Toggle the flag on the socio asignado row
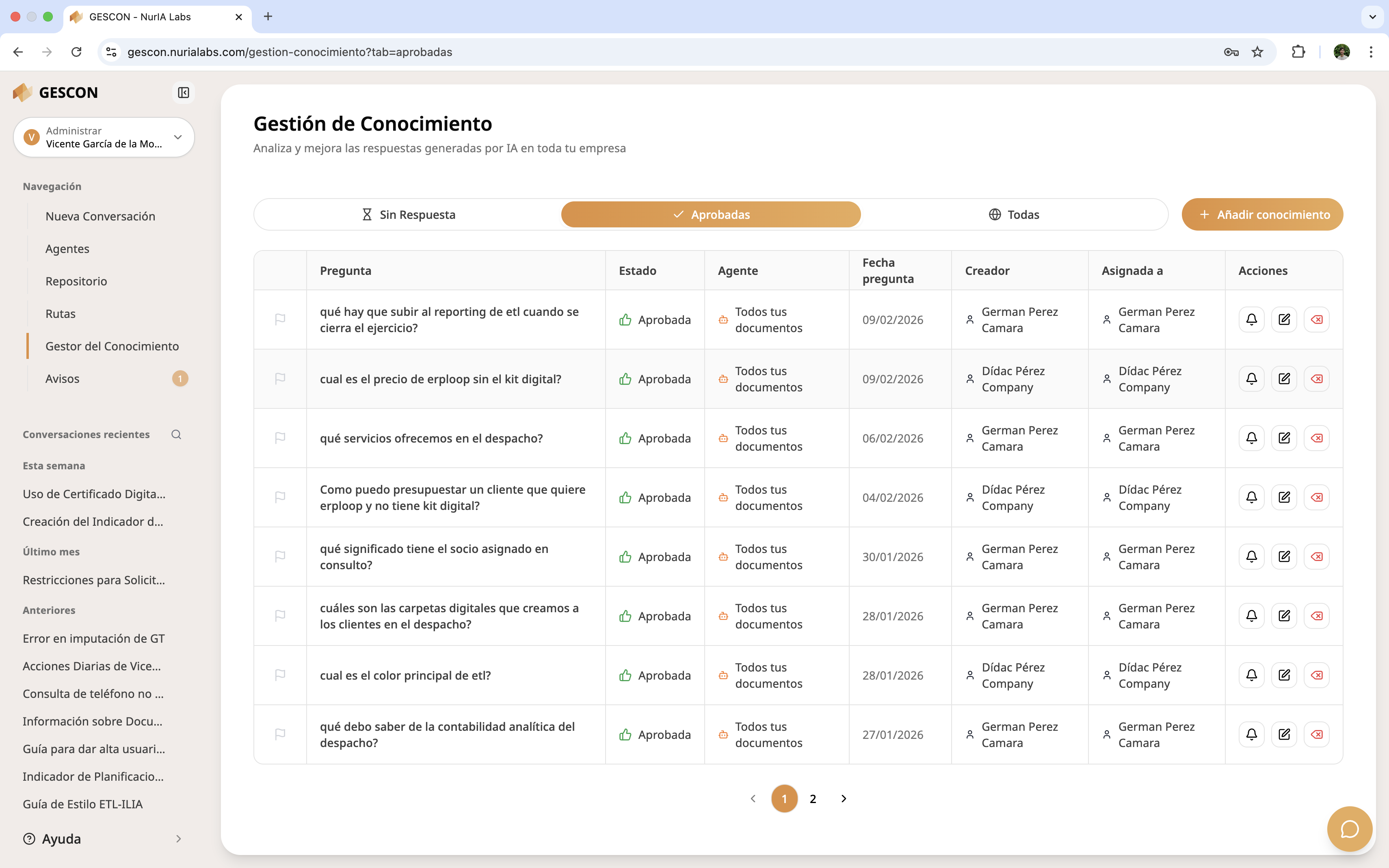This screenshot has height=868, width=1389. click(x=280, y=556)
